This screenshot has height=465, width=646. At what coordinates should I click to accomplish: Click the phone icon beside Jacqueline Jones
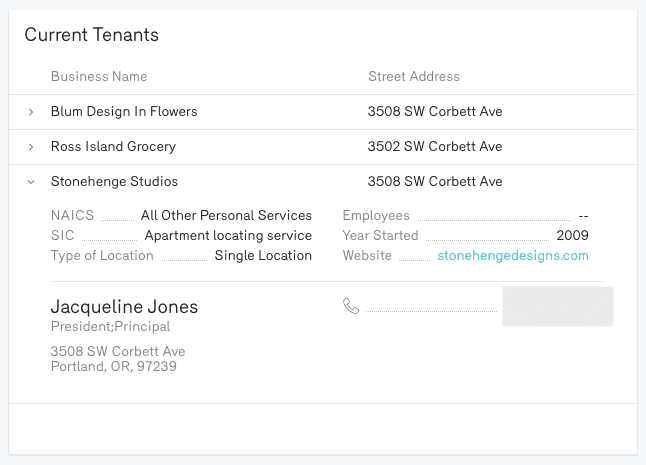(x=351, y=307)
